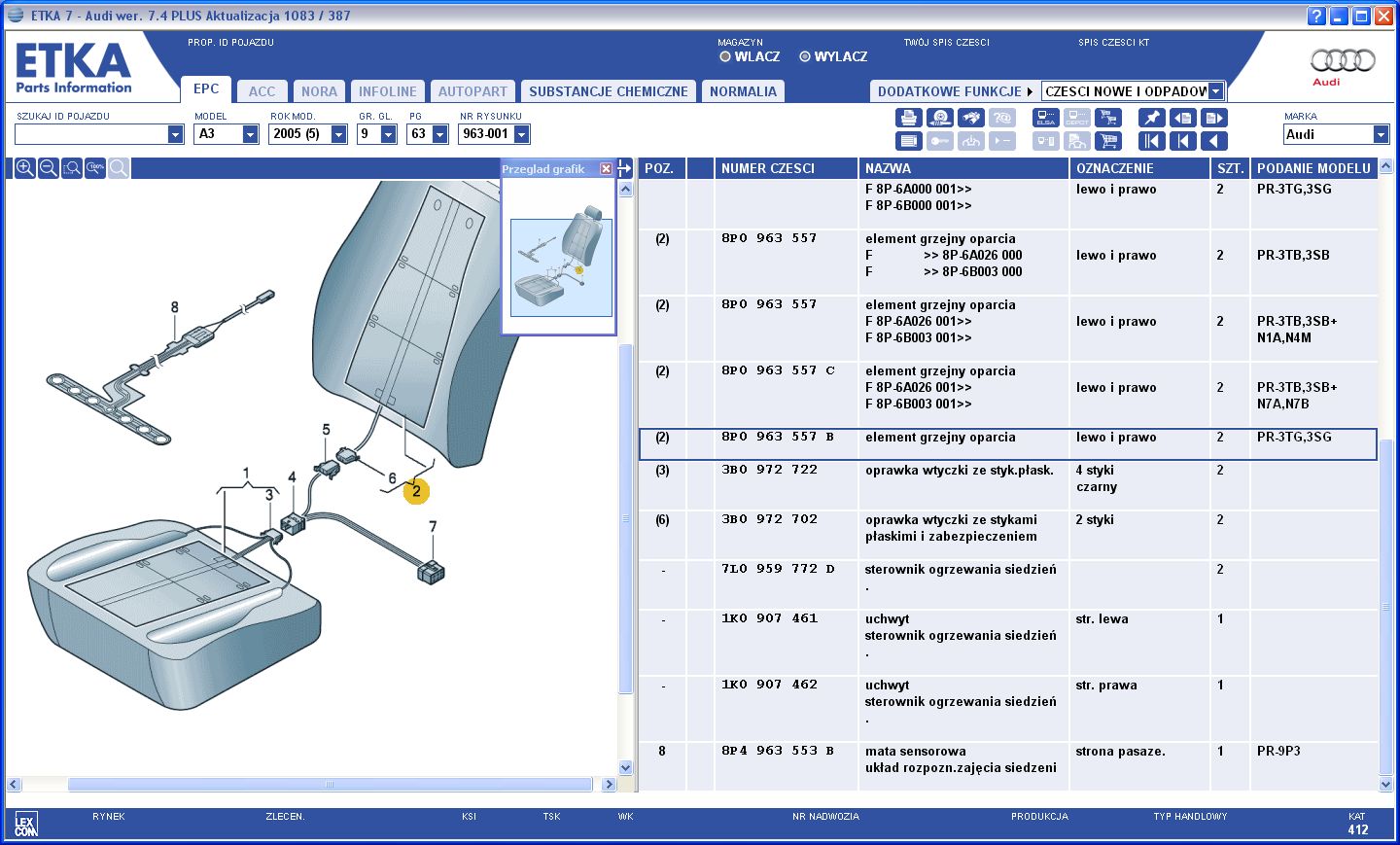
Task: Click the printer icon
Action: pos(908,118)
